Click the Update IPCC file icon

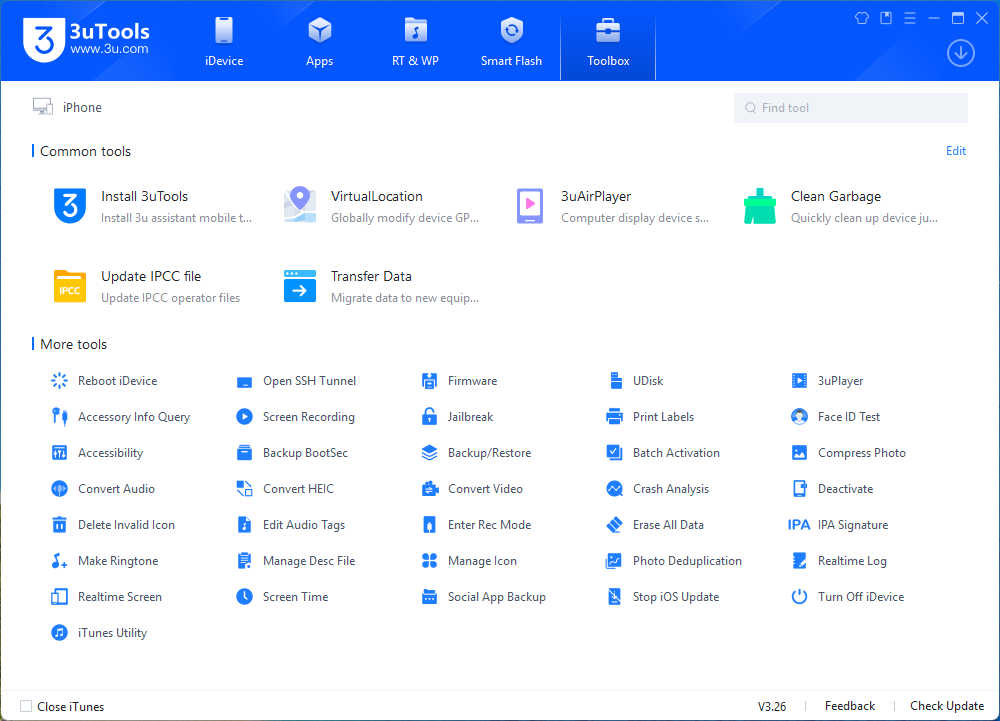(70, 286)
